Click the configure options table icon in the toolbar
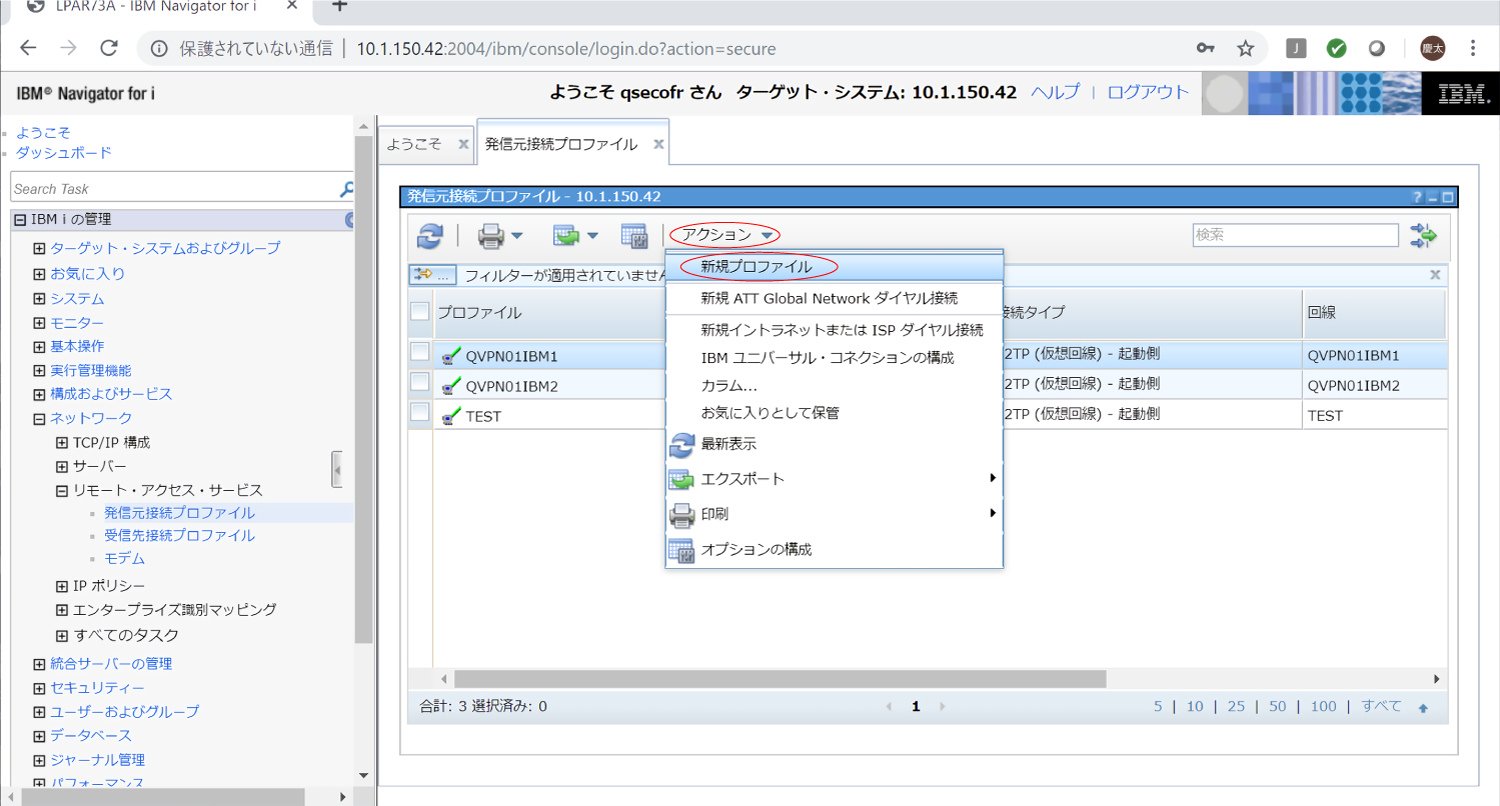Viewport: 1500px width, 806px height. [x=635, y=236]
